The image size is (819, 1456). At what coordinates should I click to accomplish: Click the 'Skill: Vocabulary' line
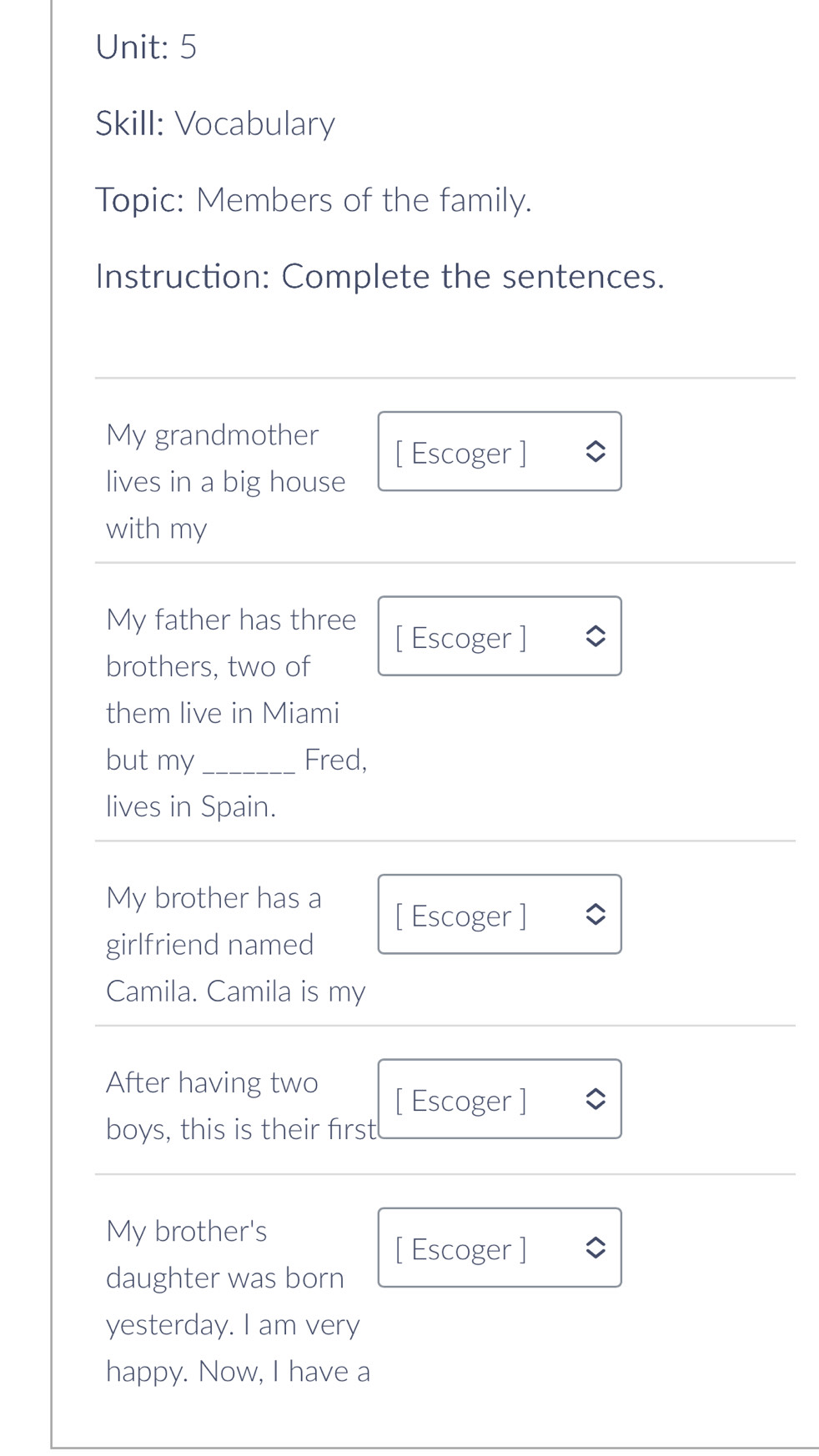click(214, 123)
